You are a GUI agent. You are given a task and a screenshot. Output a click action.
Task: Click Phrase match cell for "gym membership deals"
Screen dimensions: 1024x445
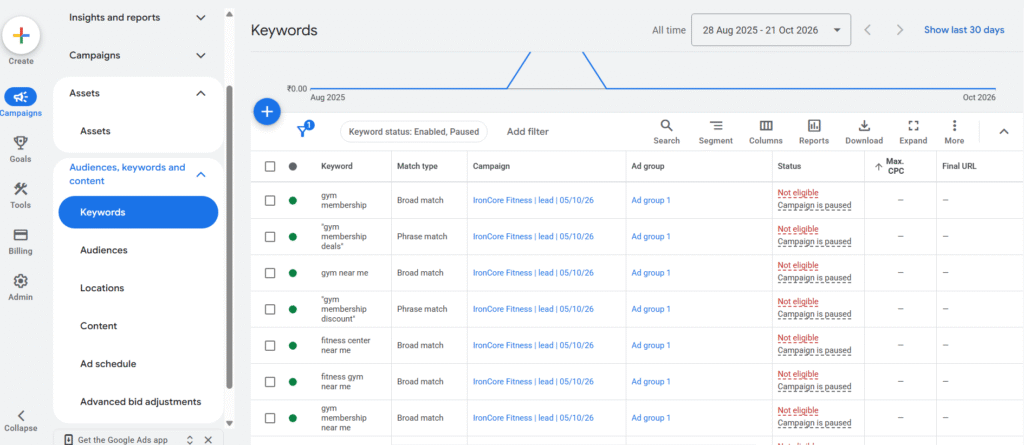click(x=422, y=237)
